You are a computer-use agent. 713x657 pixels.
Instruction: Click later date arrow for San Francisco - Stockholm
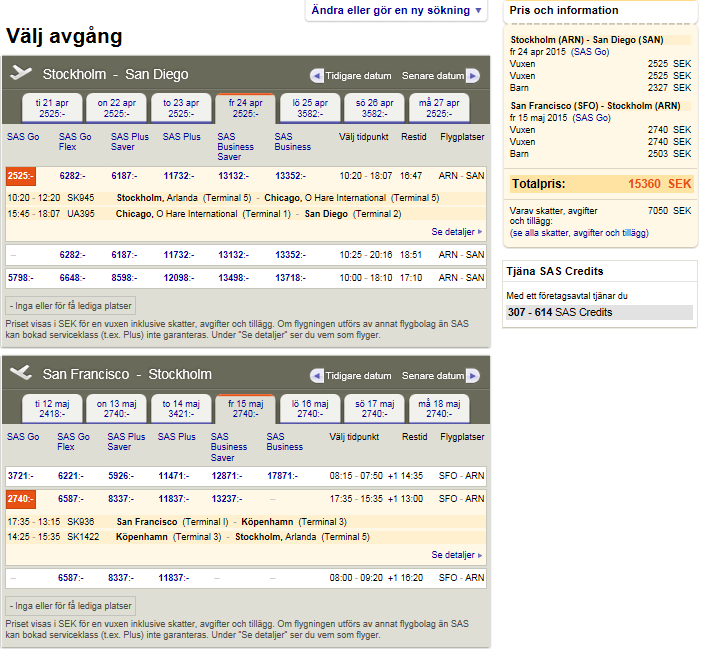coord(473,376)
